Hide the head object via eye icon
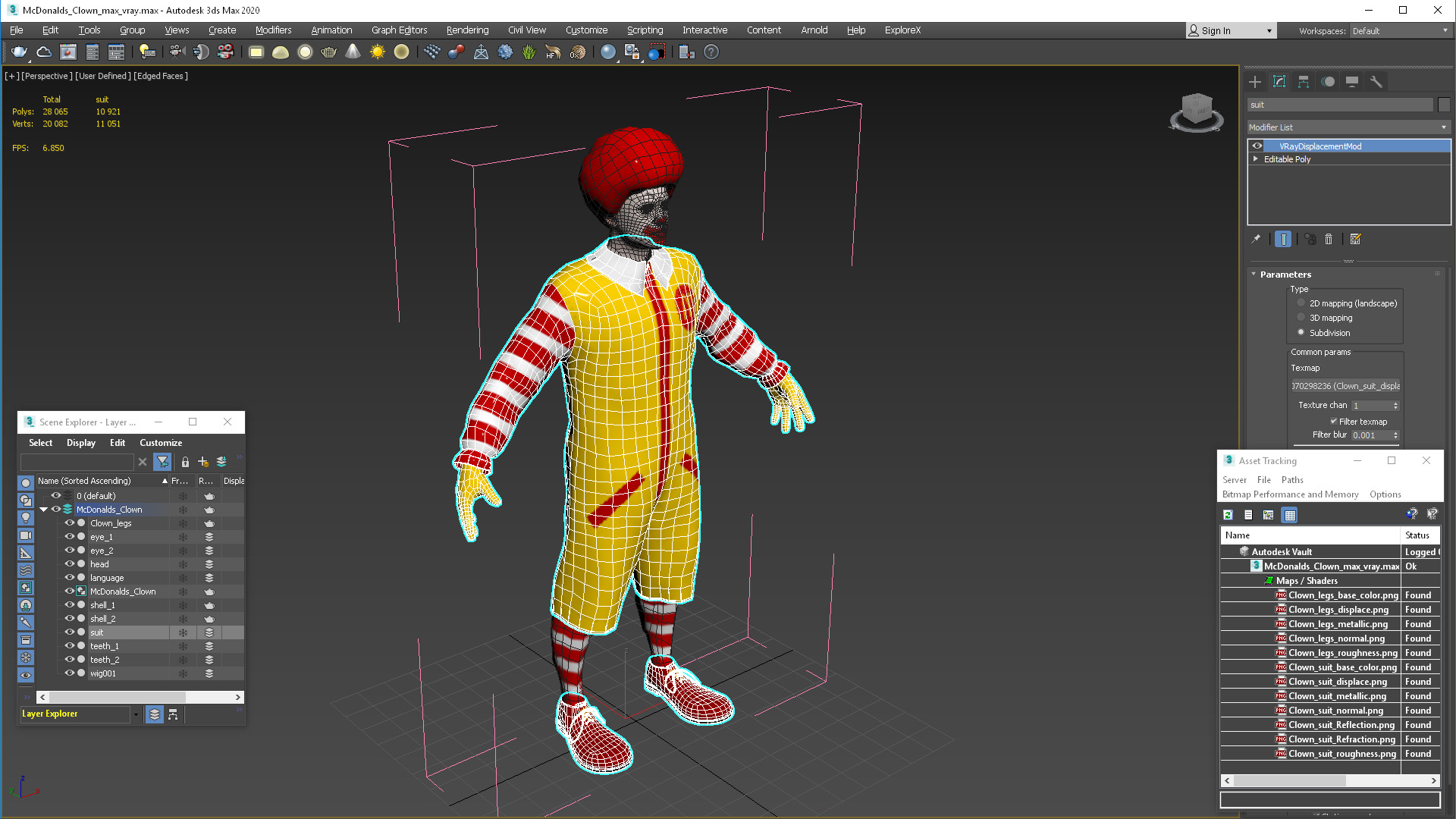Viewport: 1456px width, 819px height. coord(70,564)
